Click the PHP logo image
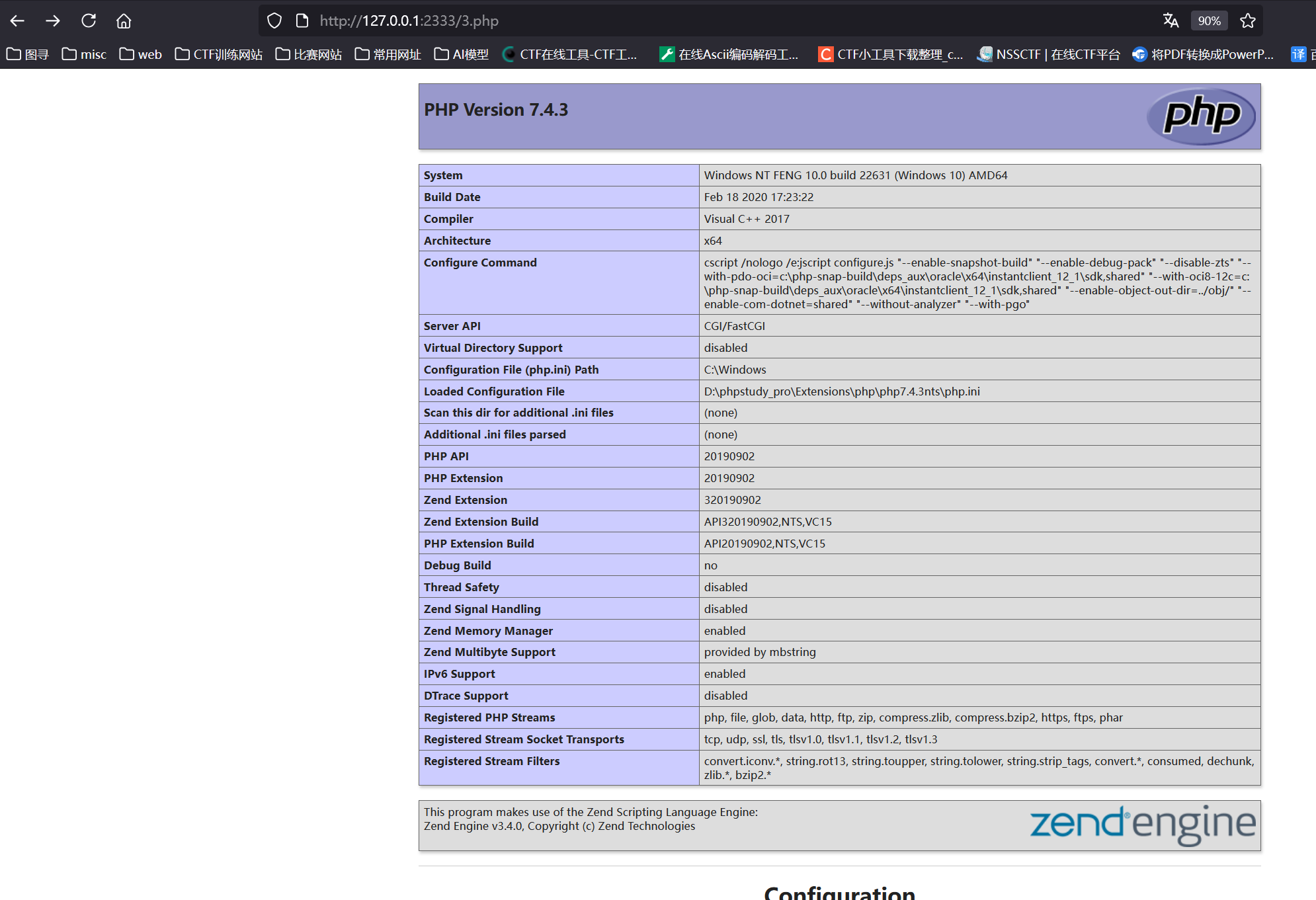The width and height of the screenshot is (1316, 900). pos(1201,116)
